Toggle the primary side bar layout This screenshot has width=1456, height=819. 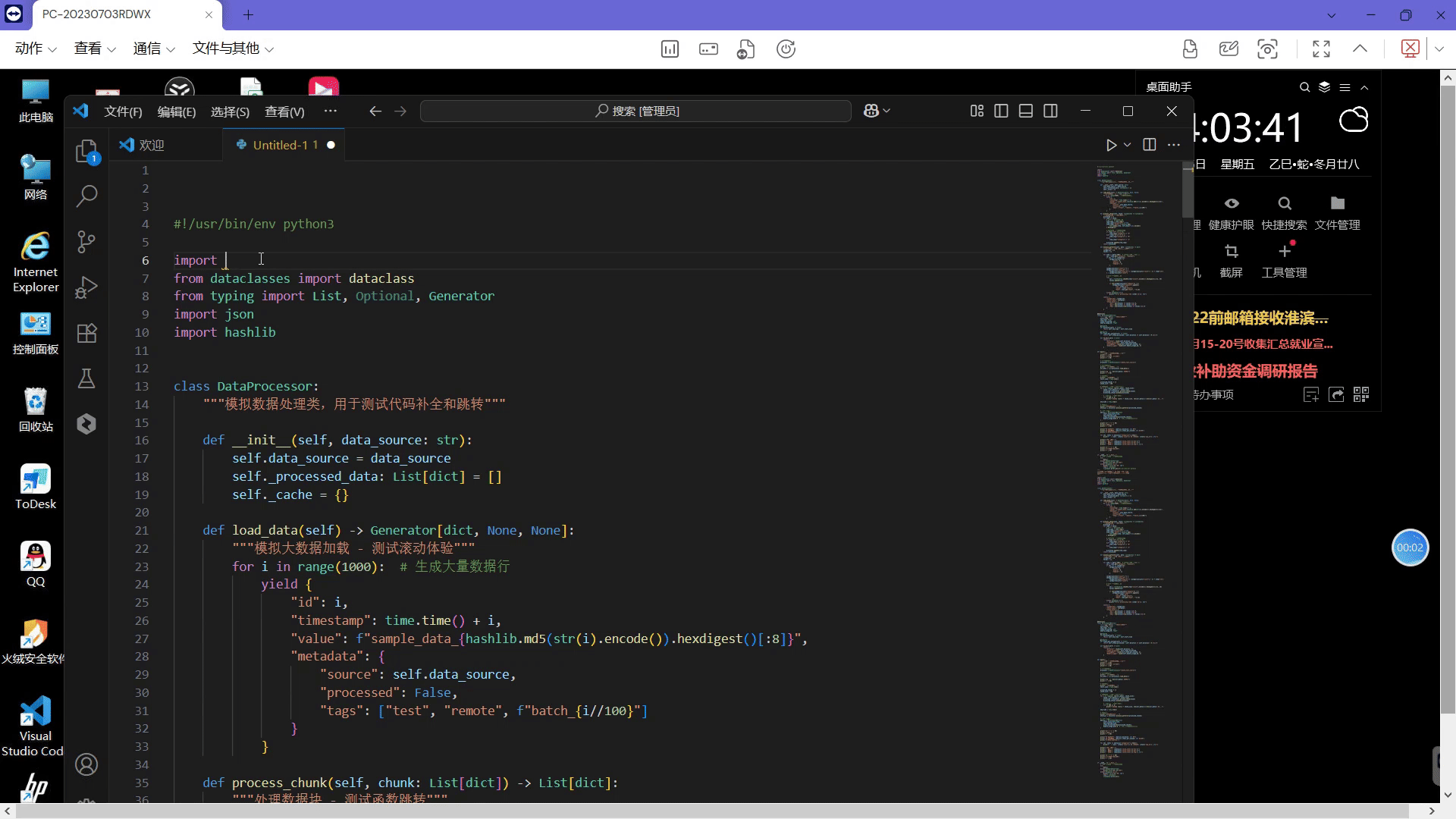tap(1001, 111)
